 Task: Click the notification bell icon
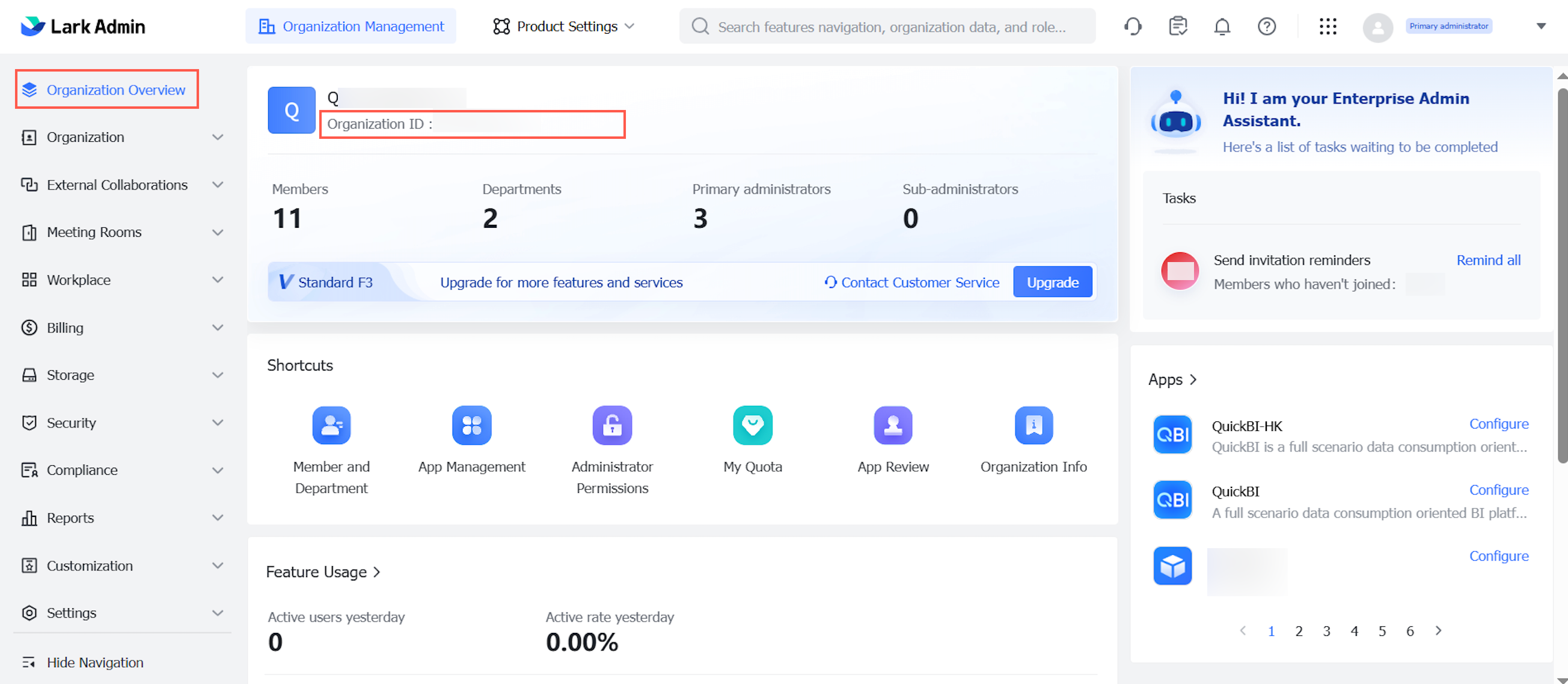[x=1222, y=26]
